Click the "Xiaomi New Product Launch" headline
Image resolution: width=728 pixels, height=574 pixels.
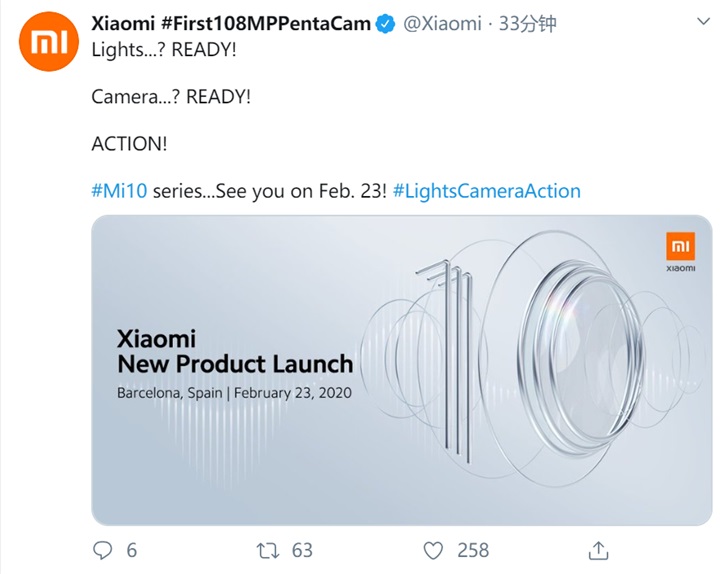pos(235,351)
